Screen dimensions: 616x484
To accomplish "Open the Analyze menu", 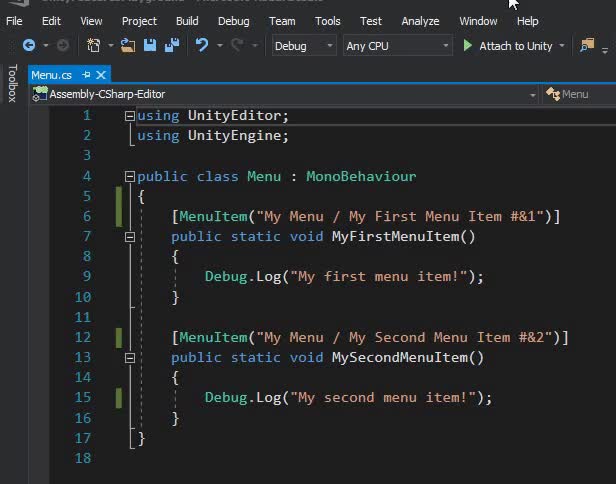I will [x=420, y=20].
